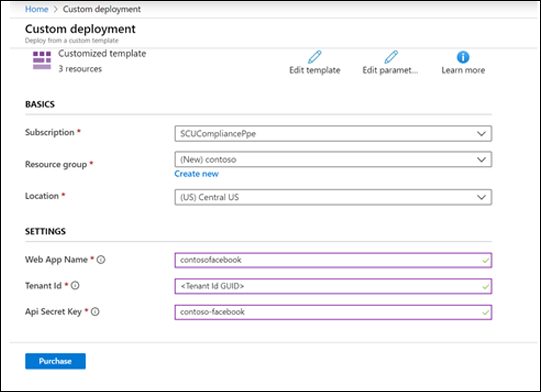This screenshot has height=392, width=541.
Task: Click the Edit parameters pencil icon
Action: coord(391,57)
